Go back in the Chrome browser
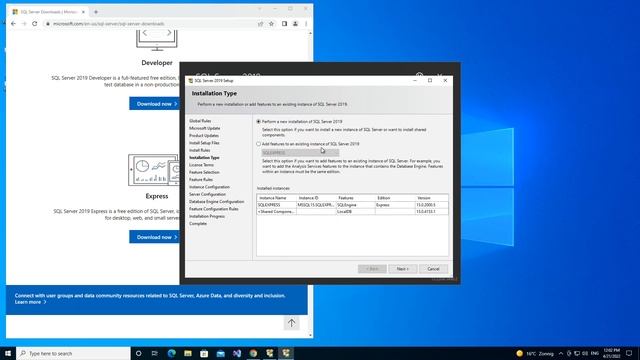The width and height of the screenshot is (640, 360). coord(13,24)
